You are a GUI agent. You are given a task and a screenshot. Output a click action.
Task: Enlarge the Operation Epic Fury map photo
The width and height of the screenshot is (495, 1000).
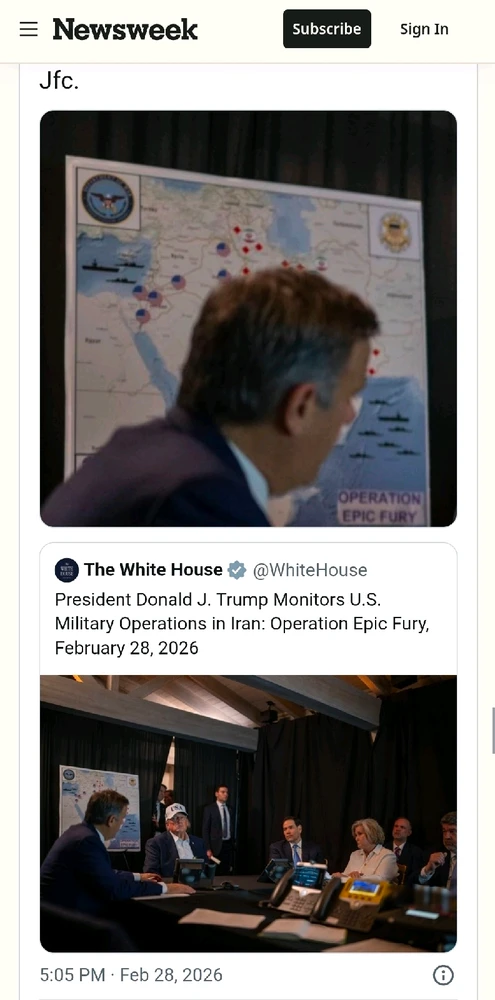(x=248, y=319)
